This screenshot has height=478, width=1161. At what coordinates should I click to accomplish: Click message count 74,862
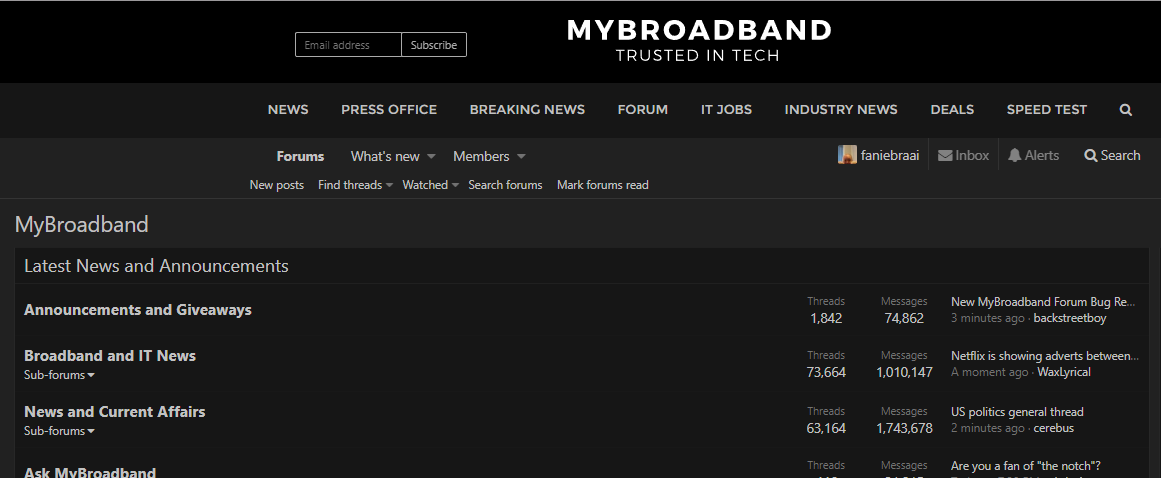[904, 318]
